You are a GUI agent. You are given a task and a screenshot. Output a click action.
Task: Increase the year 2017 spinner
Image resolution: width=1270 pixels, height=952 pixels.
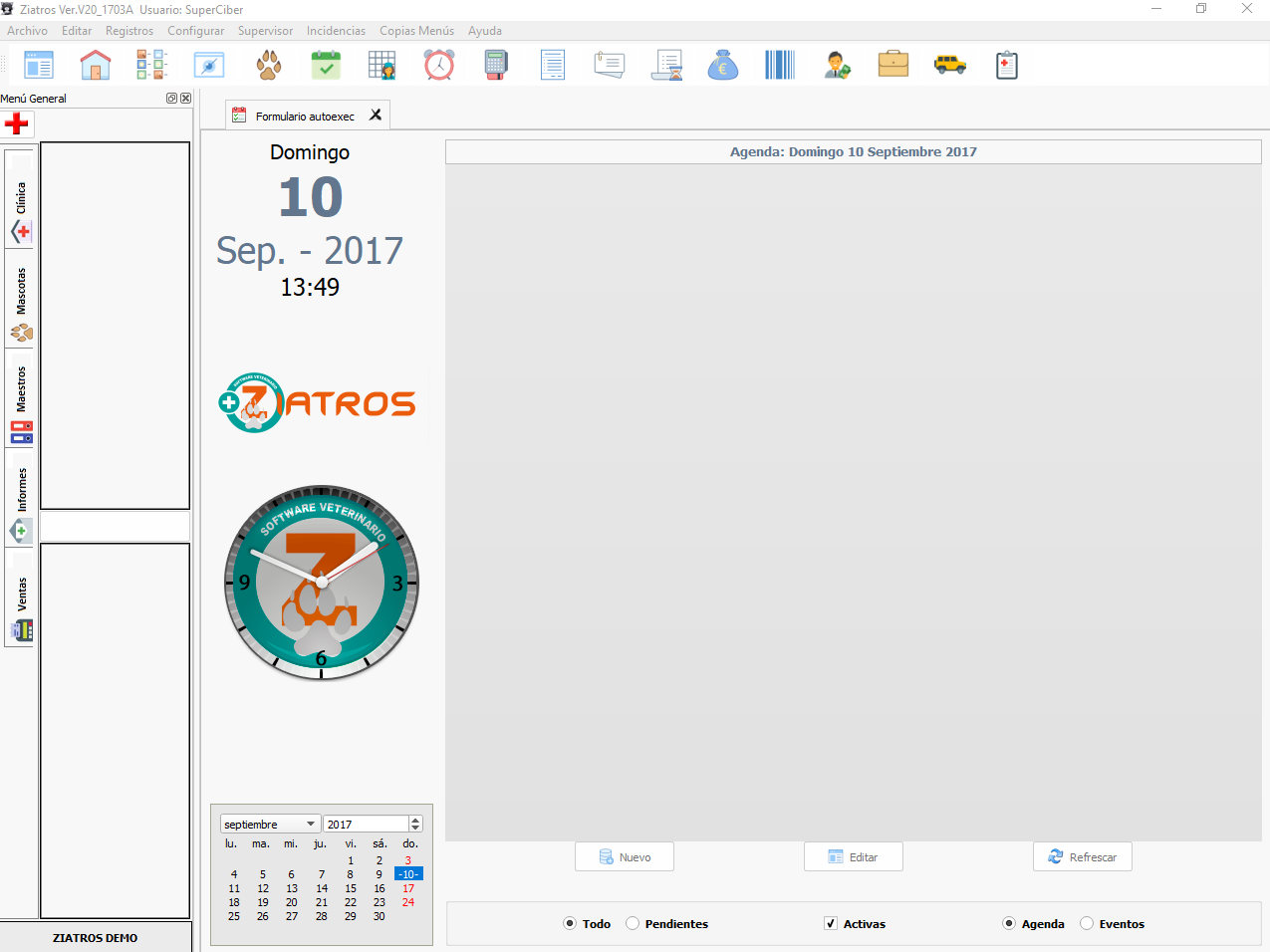pos(416,821)
